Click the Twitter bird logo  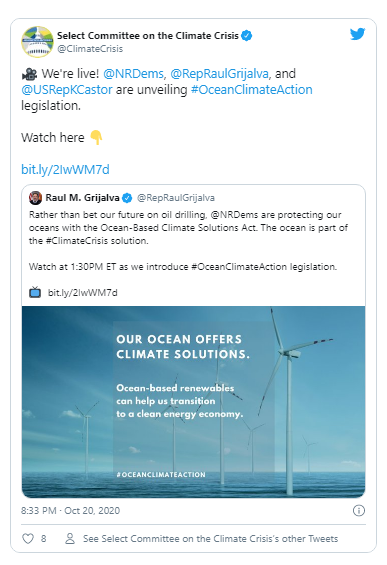357,34
